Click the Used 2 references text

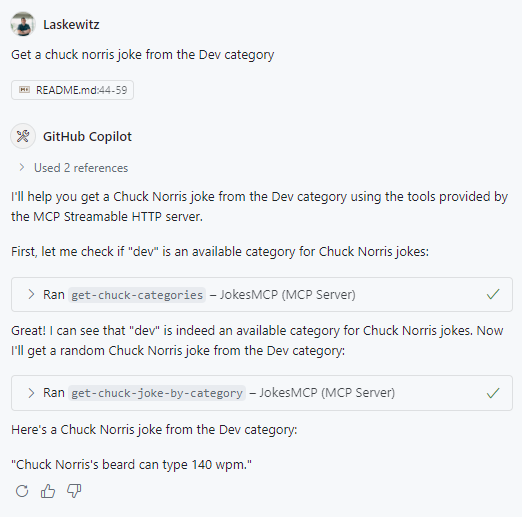tap(81, 168)
